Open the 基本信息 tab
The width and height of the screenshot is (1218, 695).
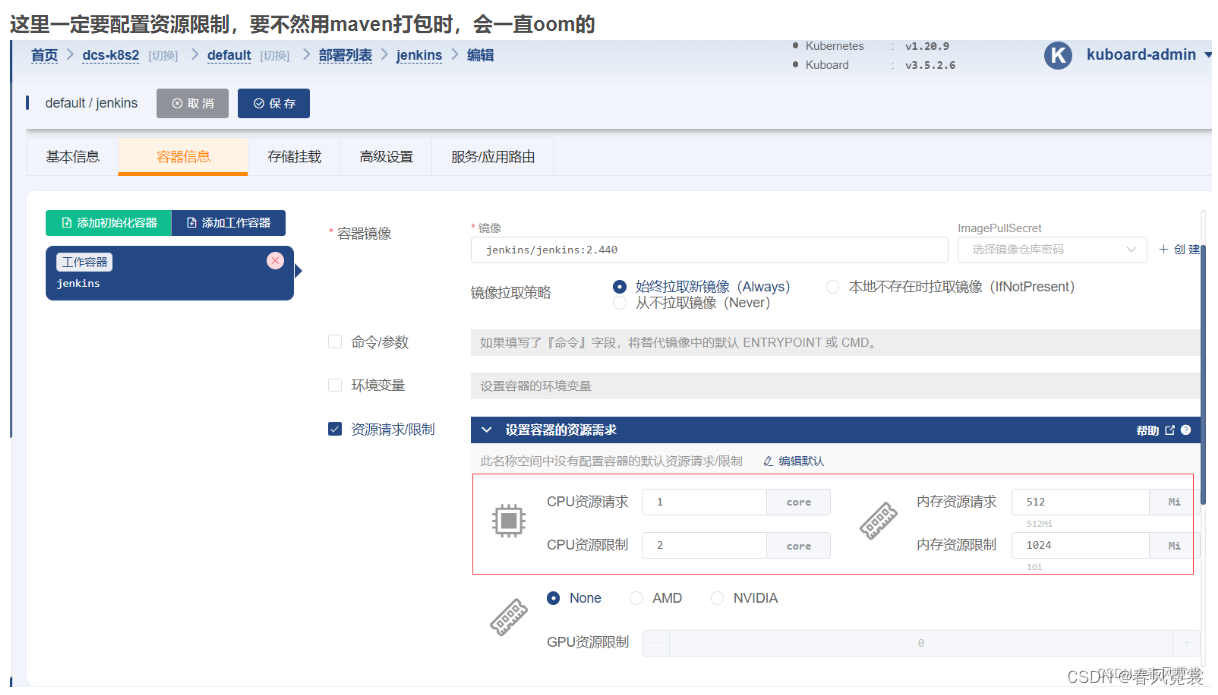73,157
